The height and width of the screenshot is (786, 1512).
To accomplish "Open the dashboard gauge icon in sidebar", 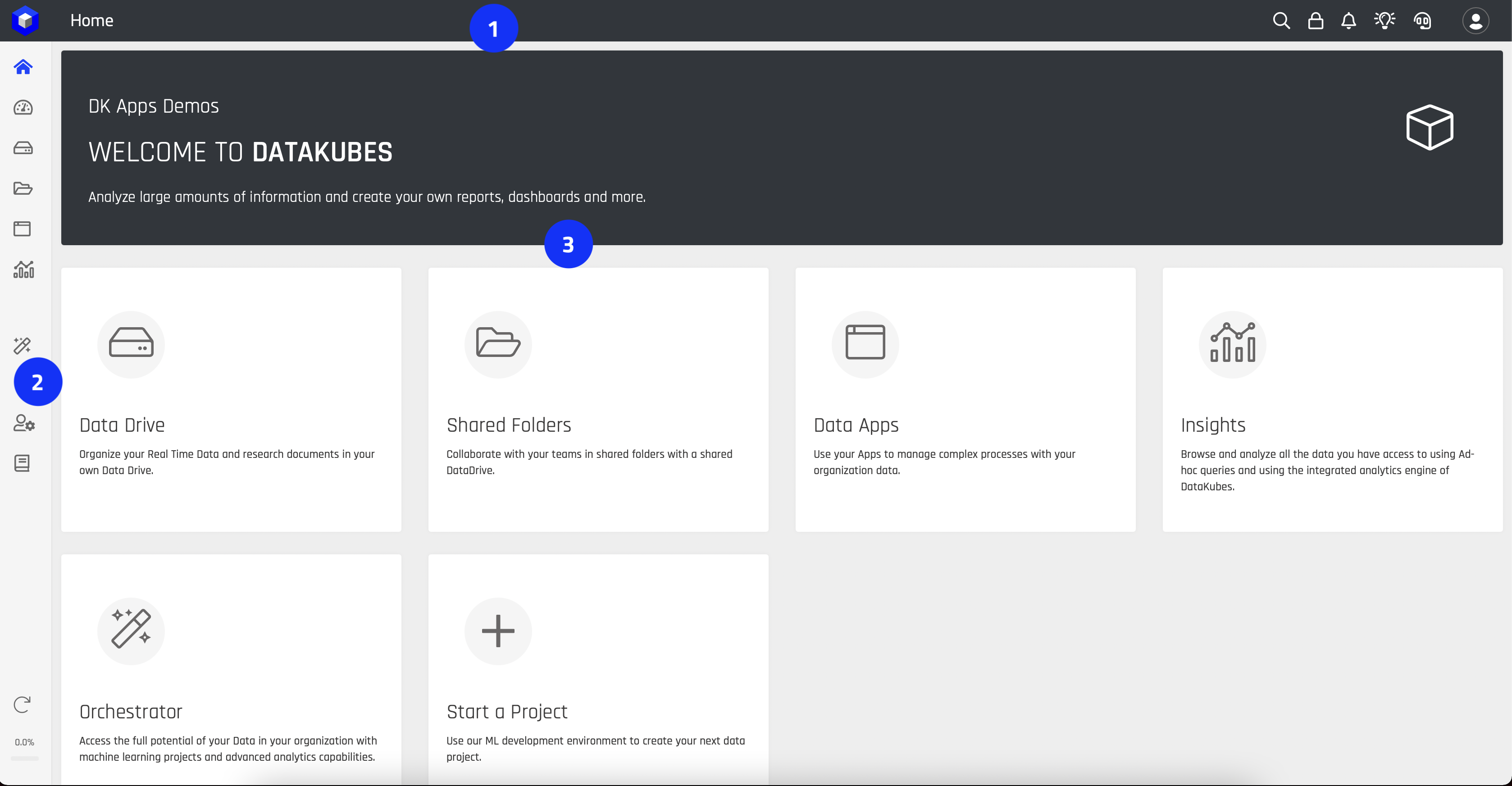I will pyautogui.click(x=23, y=107).
